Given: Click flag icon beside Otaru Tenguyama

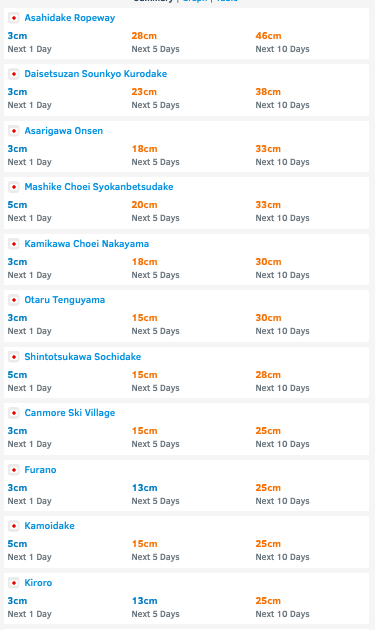Looking at the screenshot, I should point(14,300).
